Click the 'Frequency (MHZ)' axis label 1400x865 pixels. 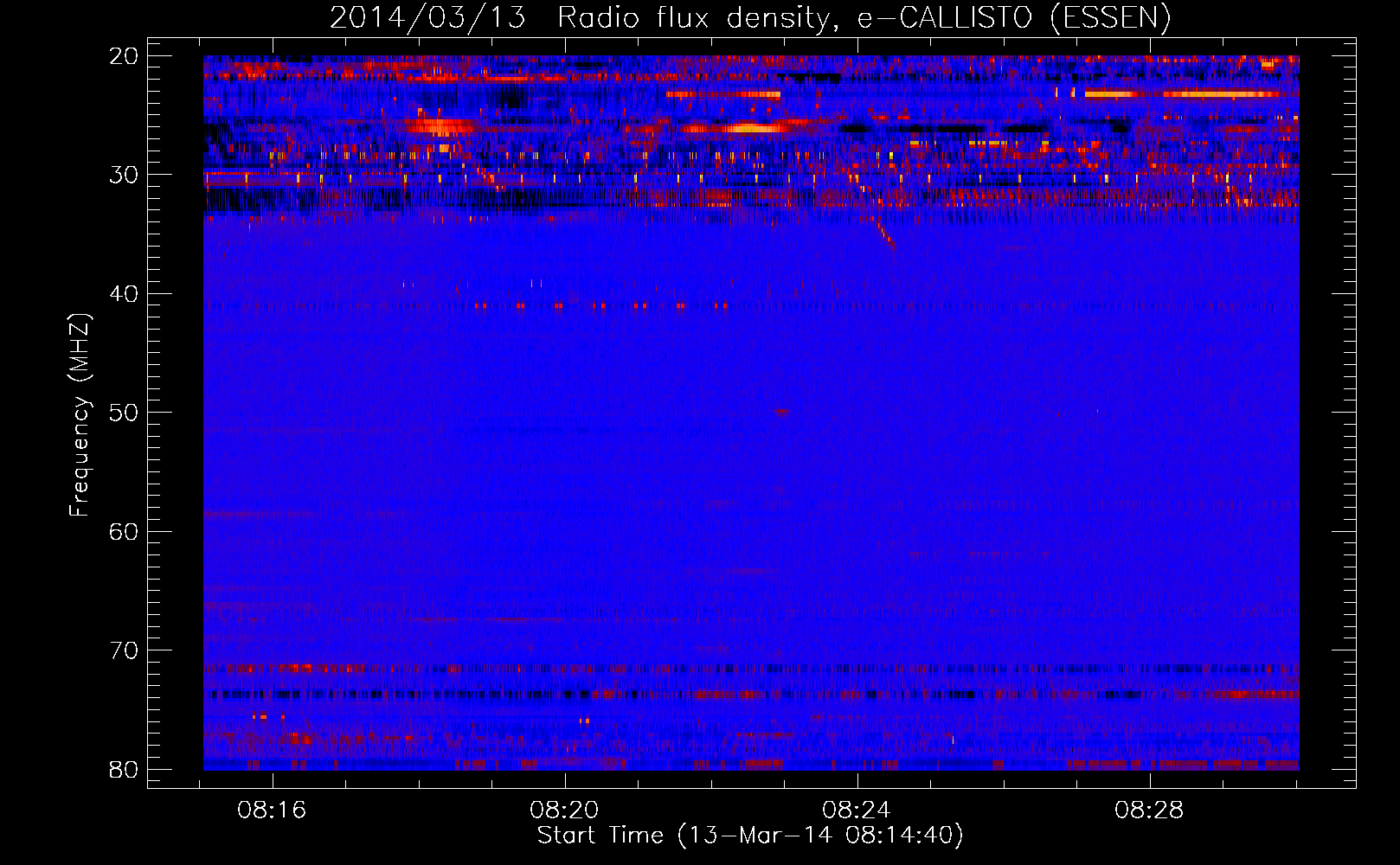coord(80,414)
